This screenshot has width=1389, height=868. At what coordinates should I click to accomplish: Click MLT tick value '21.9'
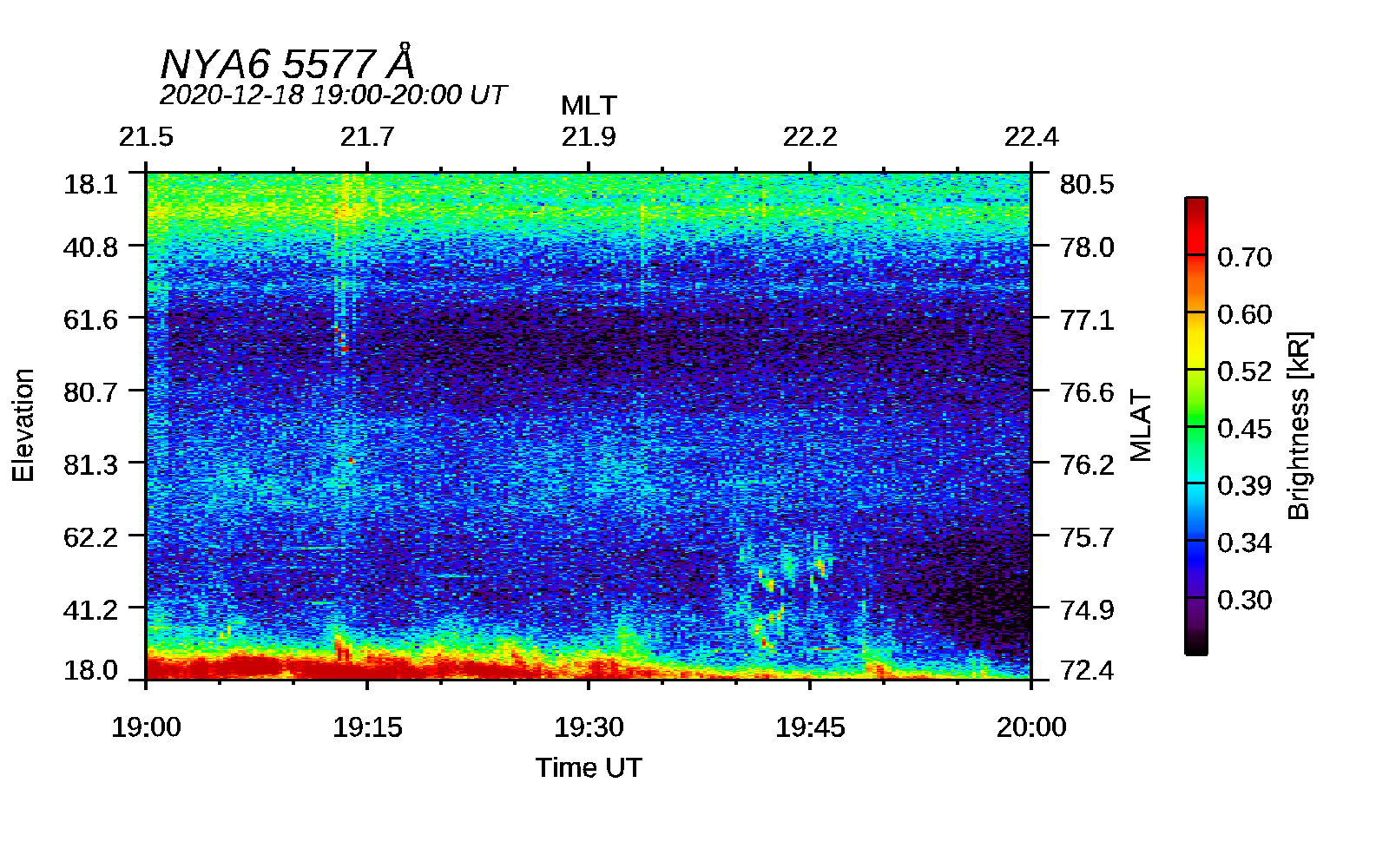[589, 137]
